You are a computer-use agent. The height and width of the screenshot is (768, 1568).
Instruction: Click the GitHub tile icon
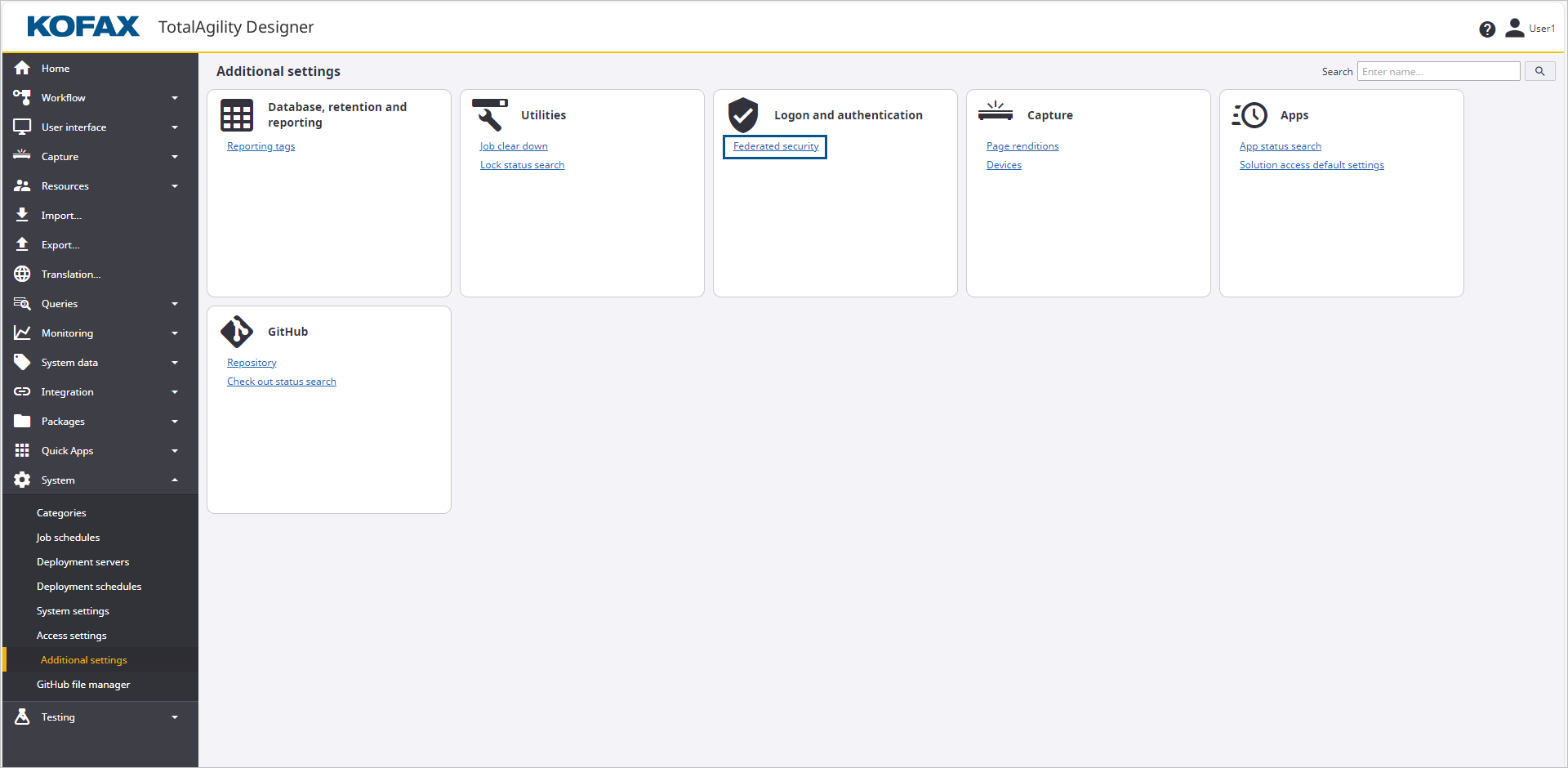click(x=237, y=332)
